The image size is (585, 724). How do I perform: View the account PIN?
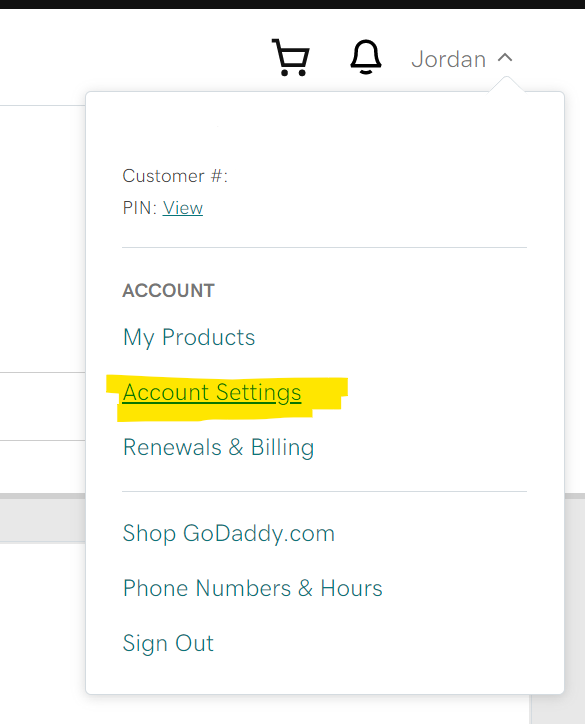(x=182, y=208)
